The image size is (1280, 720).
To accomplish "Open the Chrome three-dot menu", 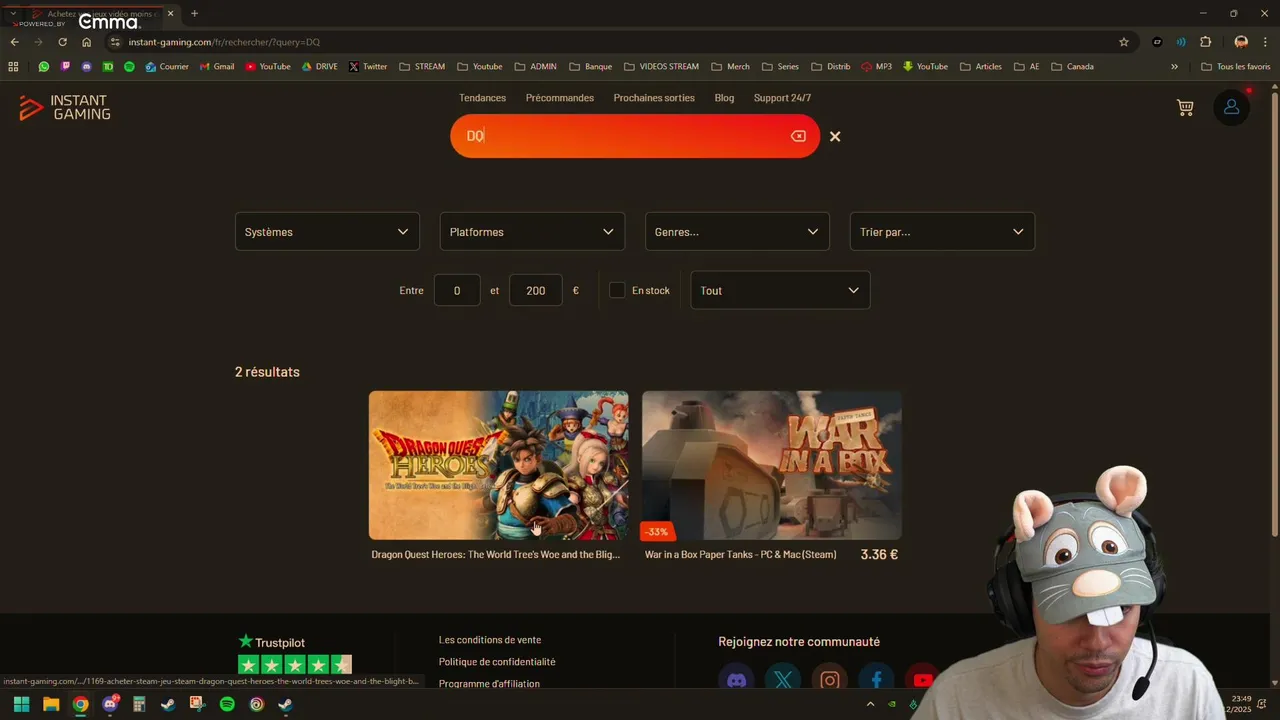I will [x=1266, y=42].
